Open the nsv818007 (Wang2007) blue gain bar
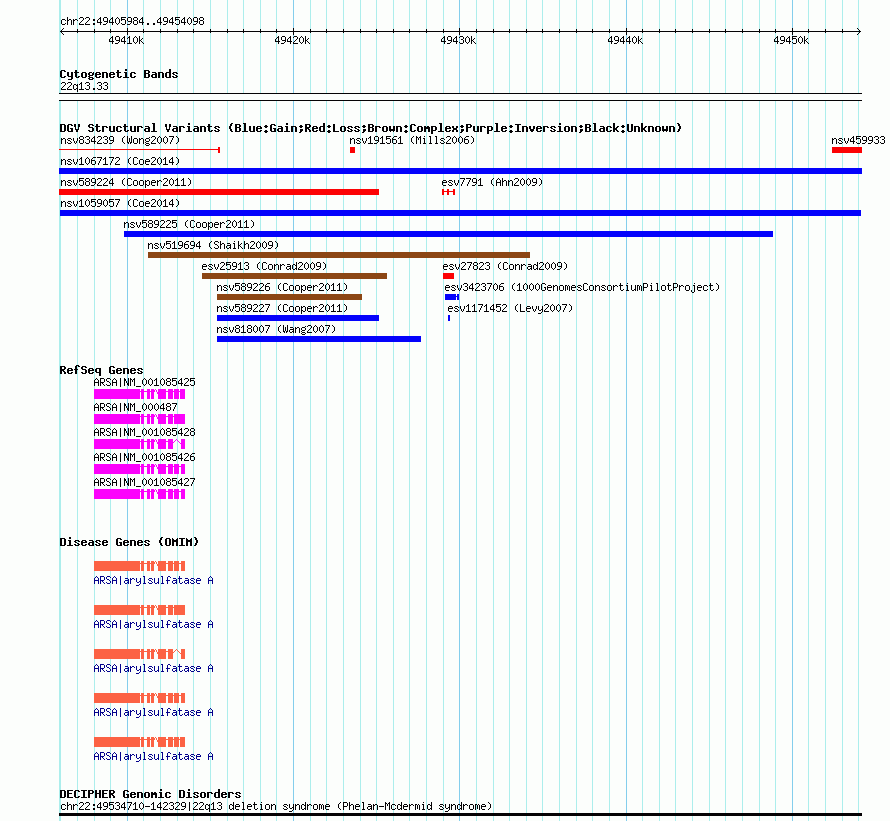Screen dimensions: 890x821 [x=319, y=339]
